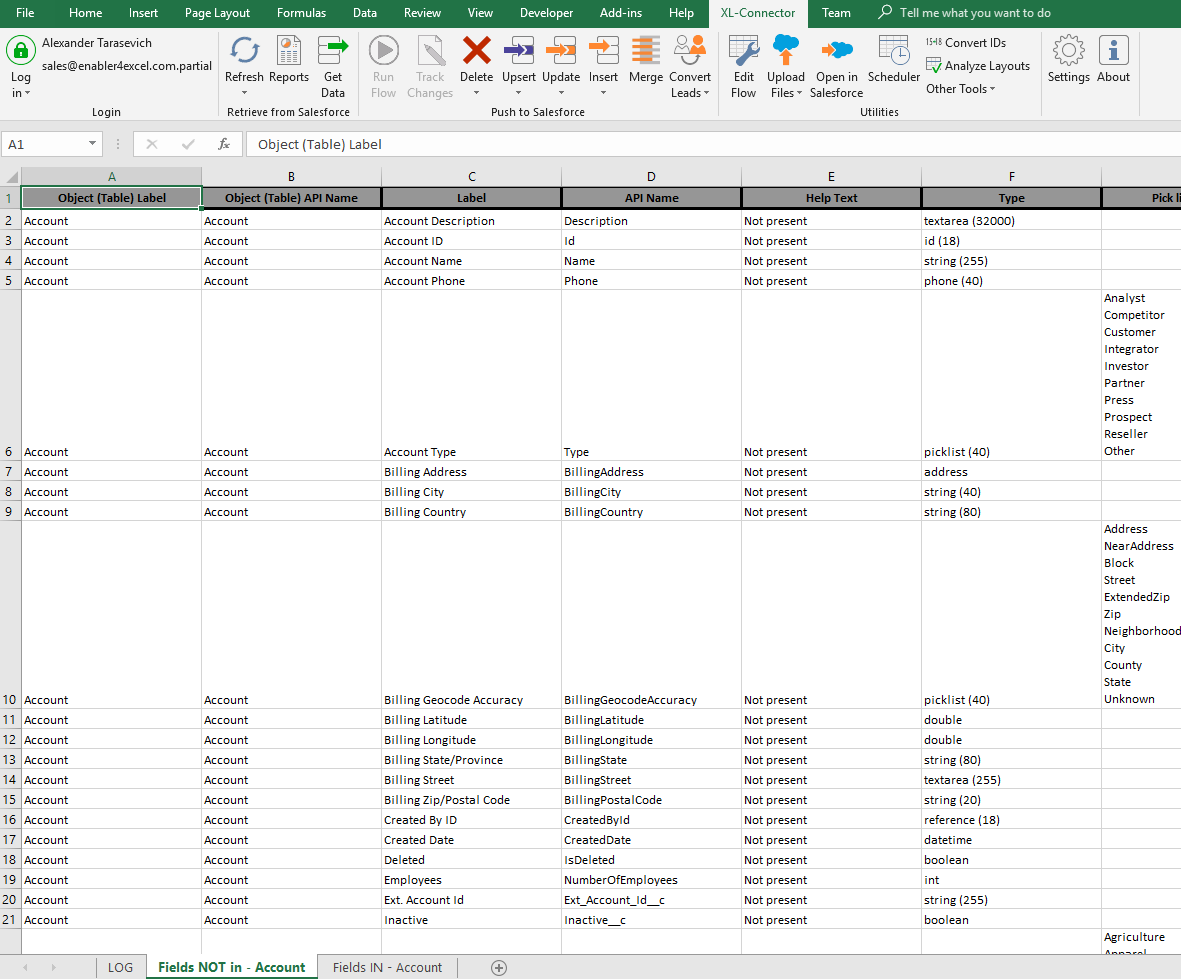
Task: Add a new sheet with plus icon
Action: (x=499, y=968)
